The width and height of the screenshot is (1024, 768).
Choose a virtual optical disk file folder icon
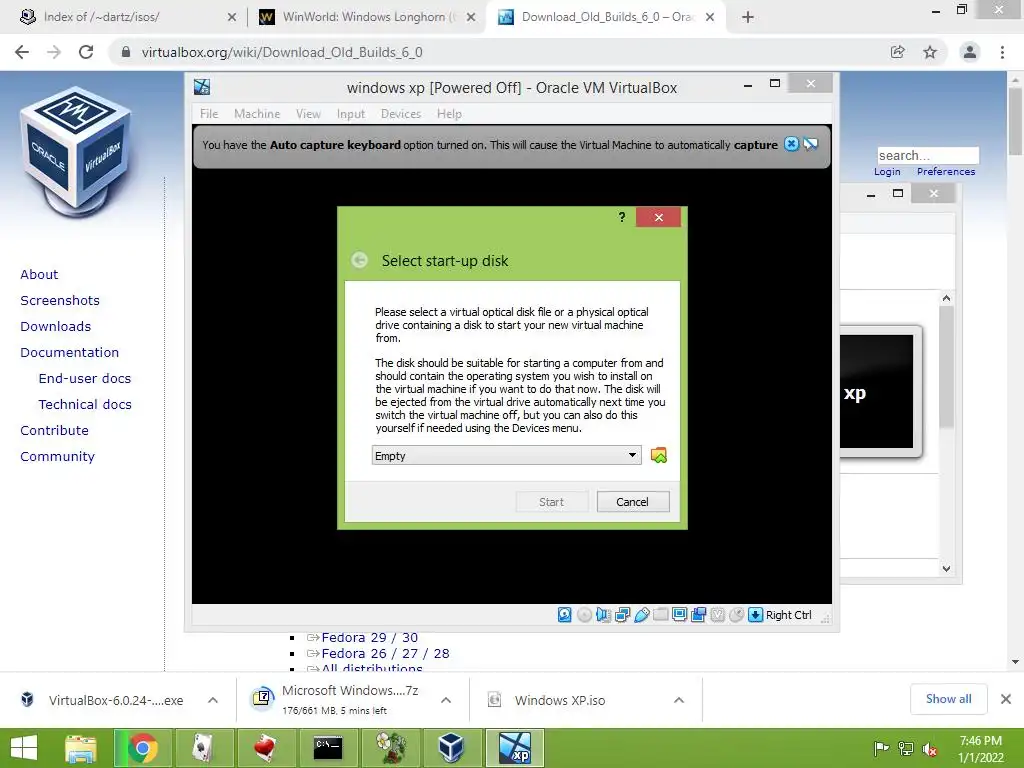[659, 455]
